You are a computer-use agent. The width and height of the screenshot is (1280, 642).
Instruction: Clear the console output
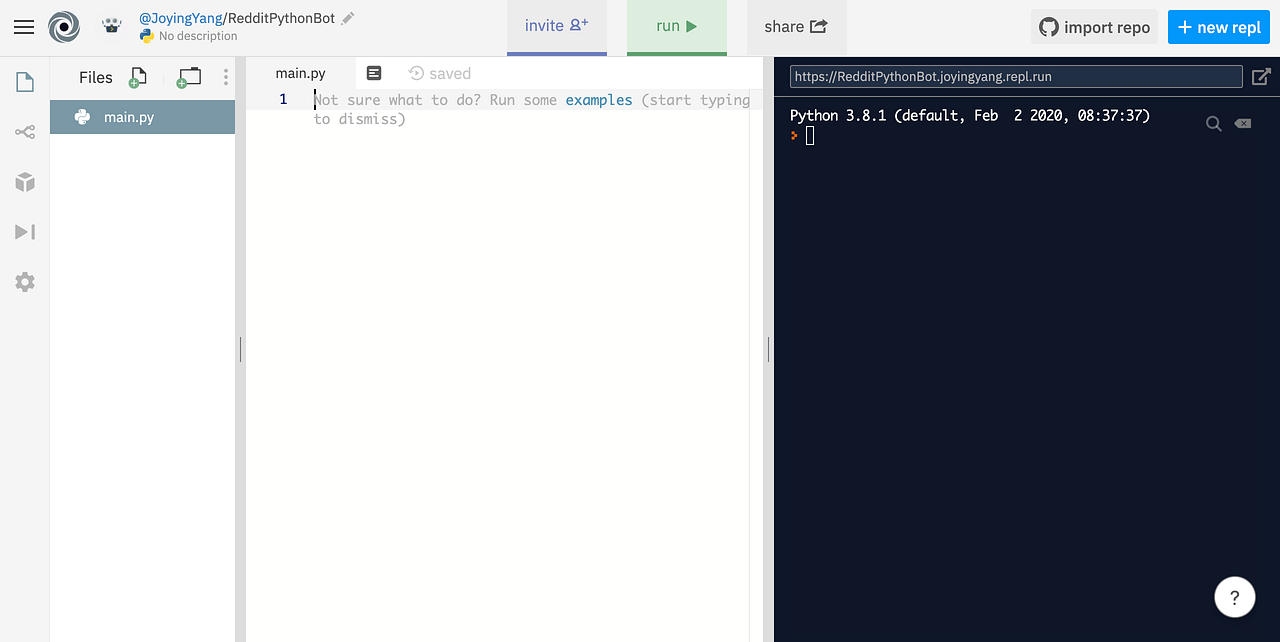click(1243, 123)
